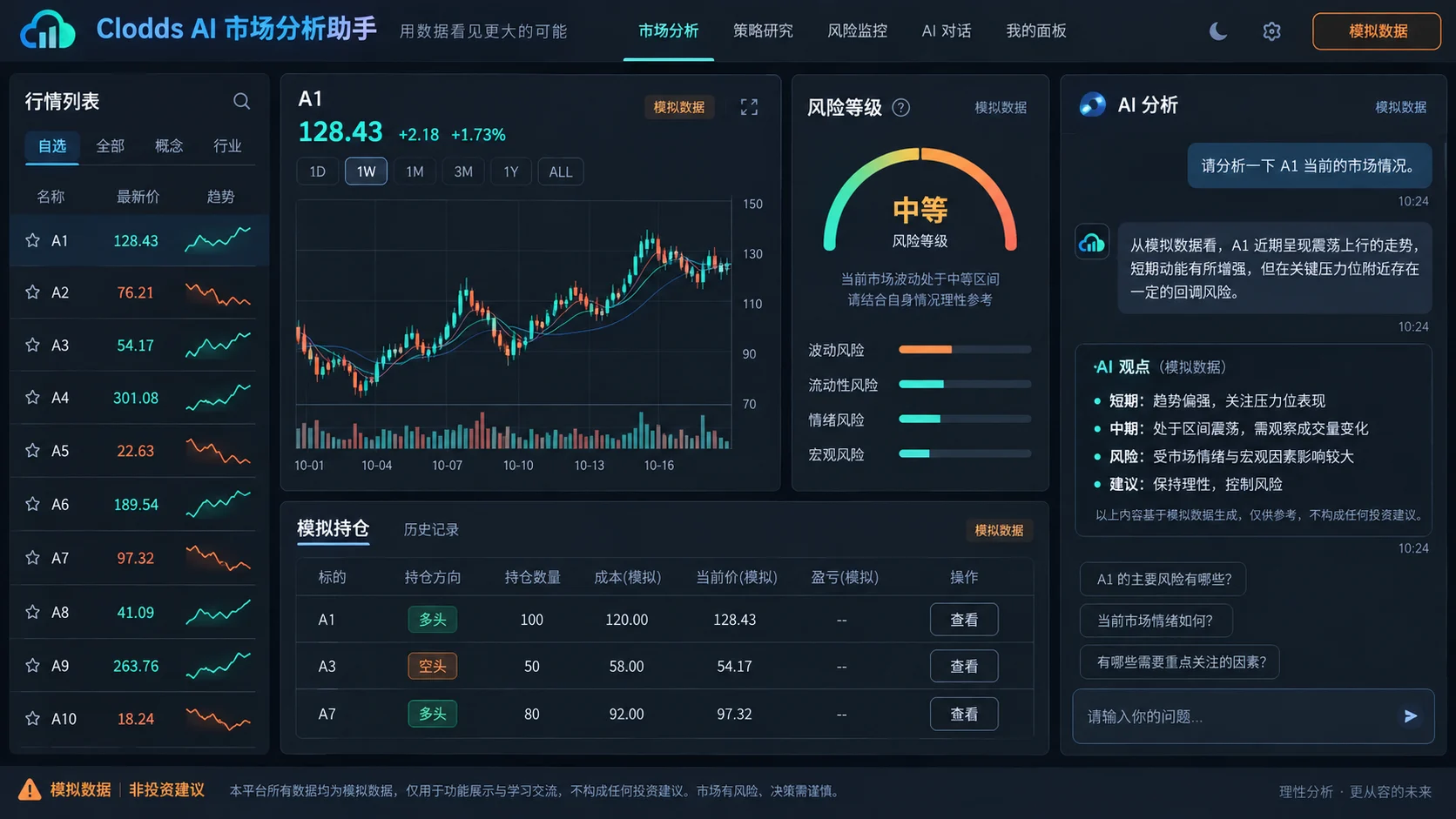Star the A2 watchlist row

coord(33,292)
